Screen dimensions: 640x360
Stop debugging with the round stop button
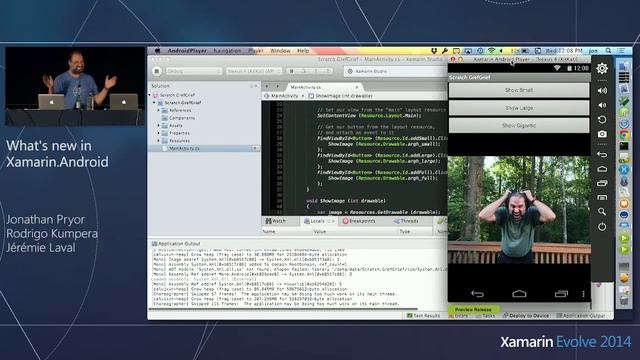tap(157, 71)
